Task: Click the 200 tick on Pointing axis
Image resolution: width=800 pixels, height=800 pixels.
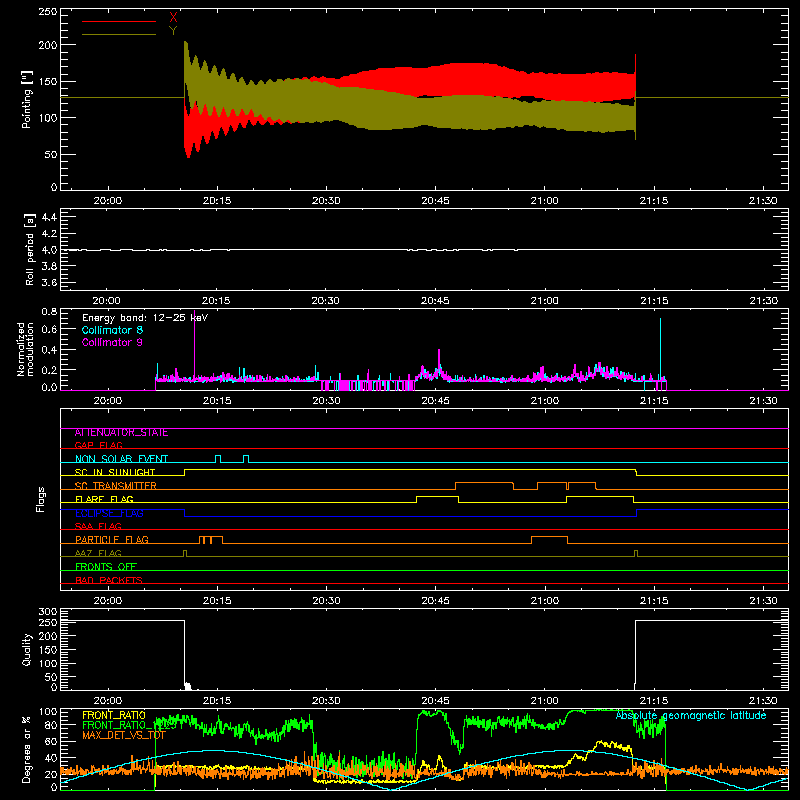Action: coord(47,45)
